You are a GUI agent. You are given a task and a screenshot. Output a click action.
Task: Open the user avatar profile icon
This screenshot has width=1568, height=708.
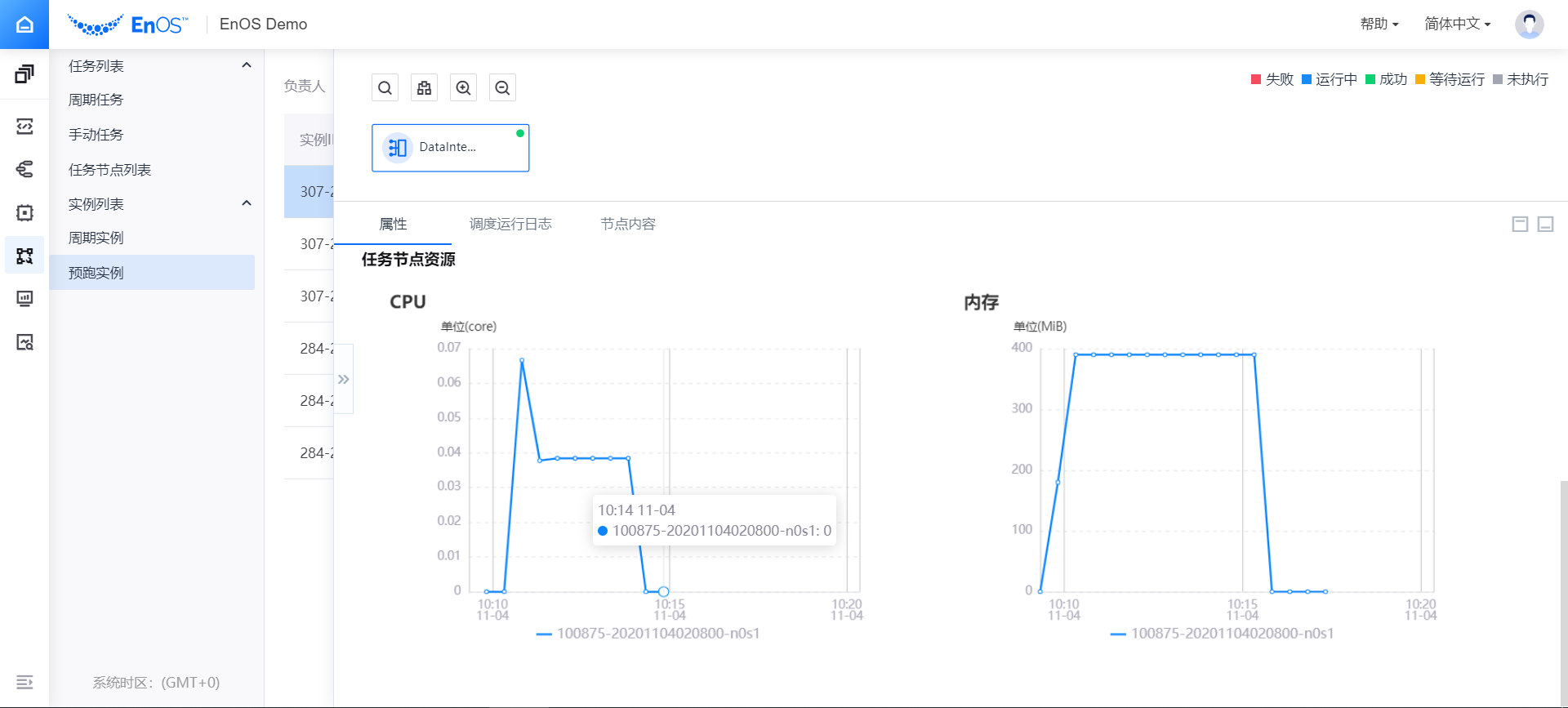click(x=1529, y=24)
